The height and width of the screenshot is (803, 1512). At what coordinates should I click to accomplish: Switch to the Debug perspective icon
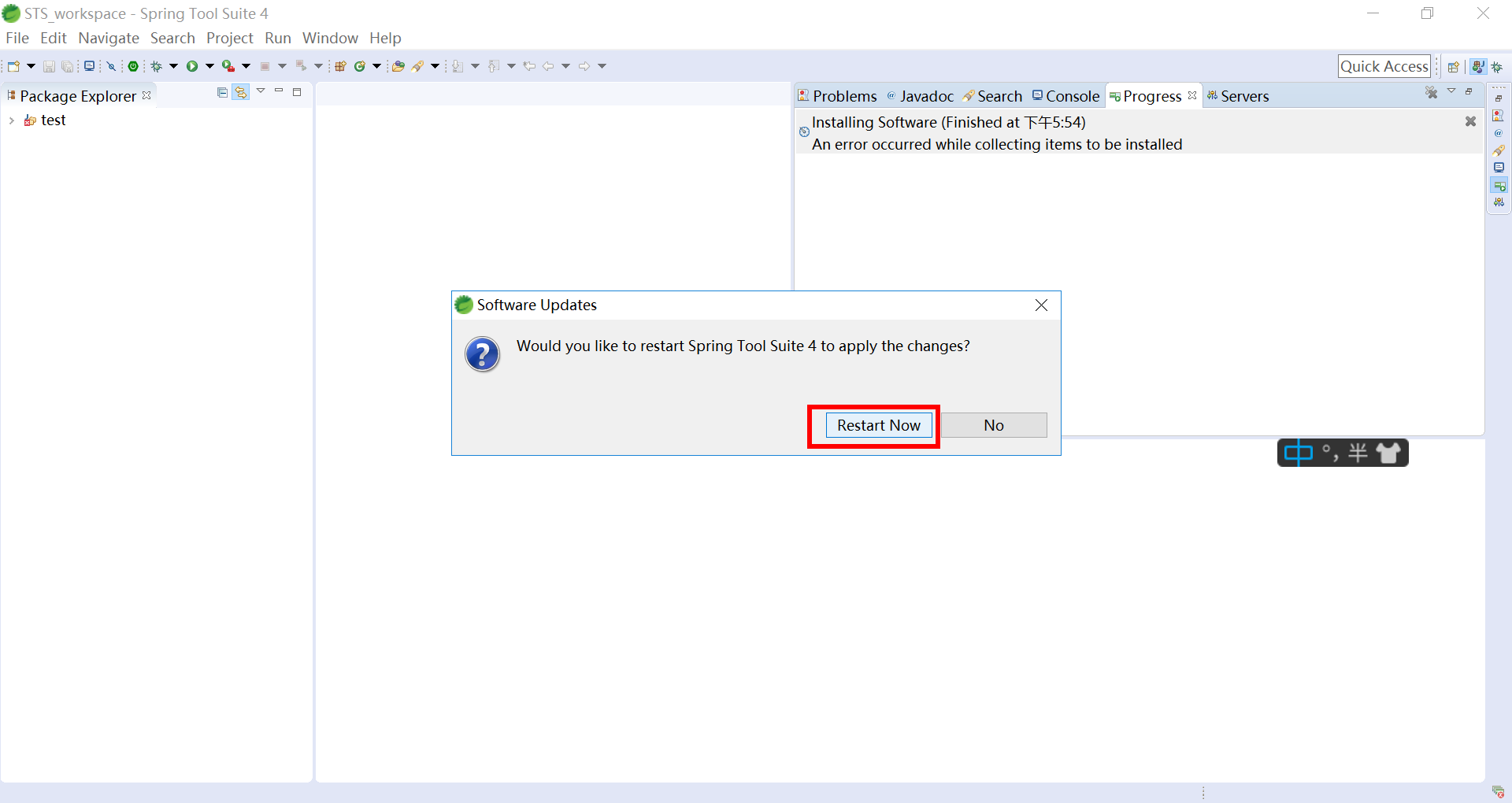click(1498, 67)
